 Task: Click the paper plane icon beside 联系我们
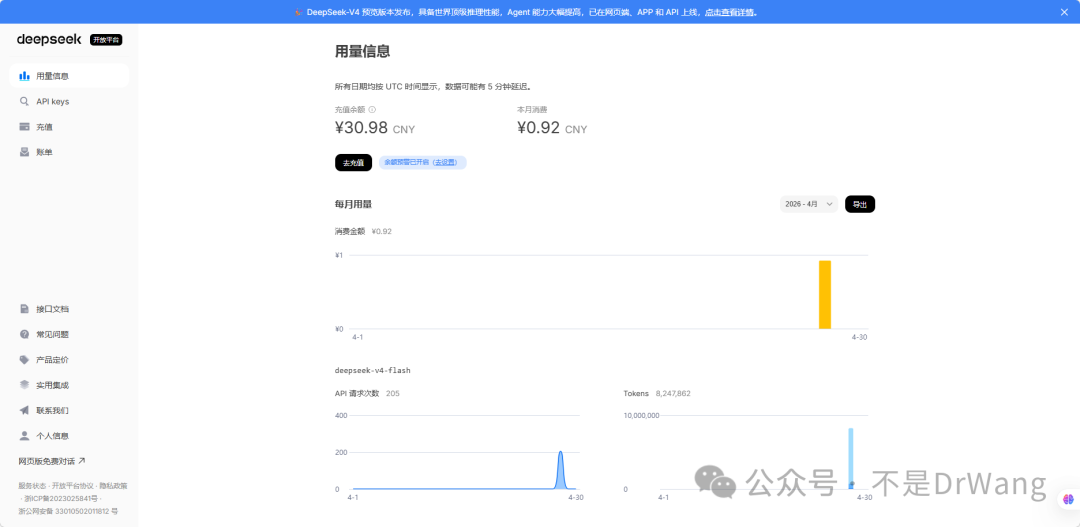(x=24, y=411)
